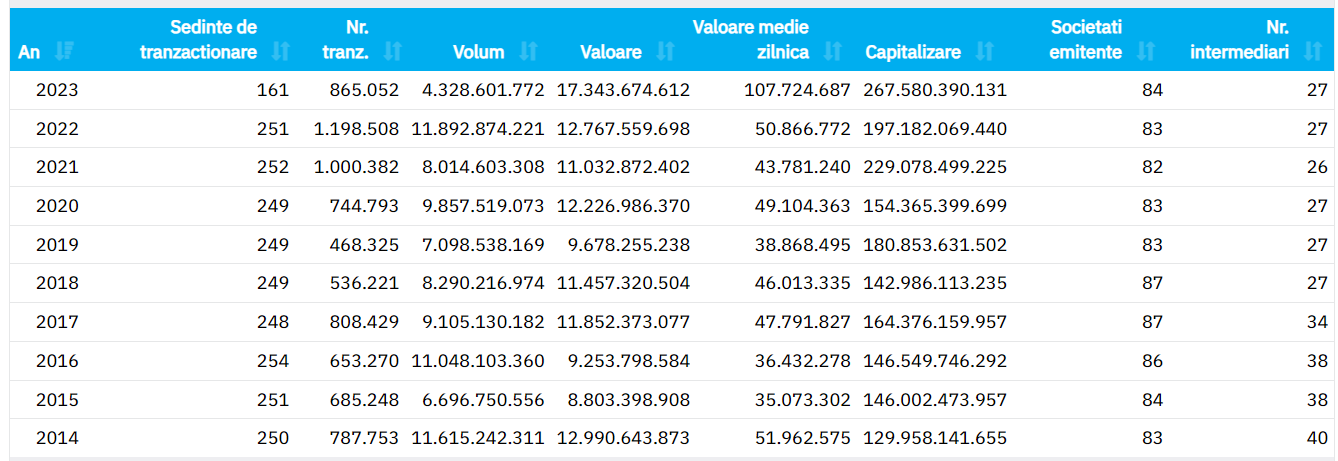Click intermediaries count 40 in 2014 row
The width and height of the screenshot is (1338, 461).
[1317, 438]
